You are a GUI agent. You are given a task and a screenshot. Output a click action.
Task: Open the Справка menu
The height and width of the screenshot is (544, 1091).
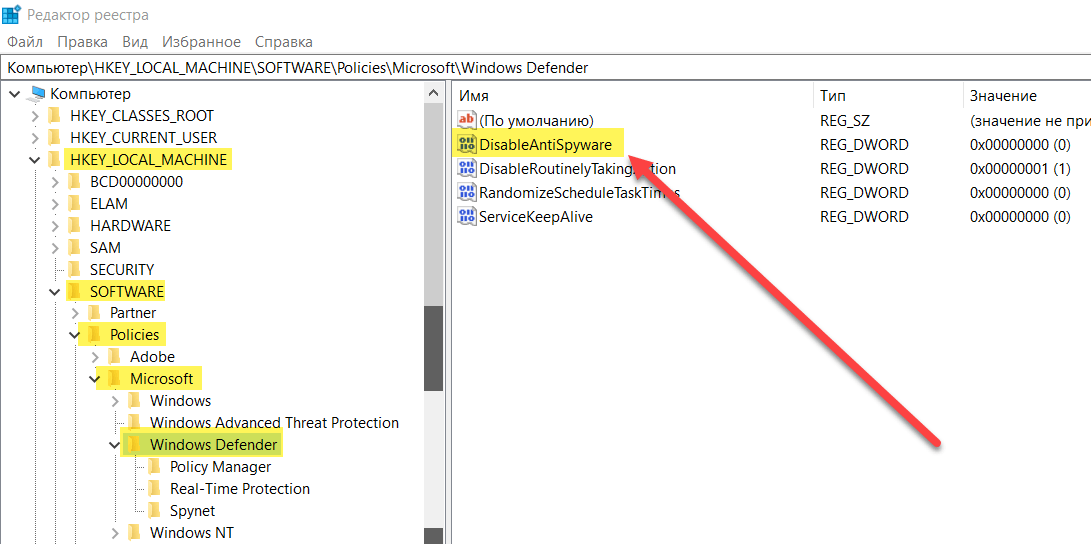coord(284,42)
